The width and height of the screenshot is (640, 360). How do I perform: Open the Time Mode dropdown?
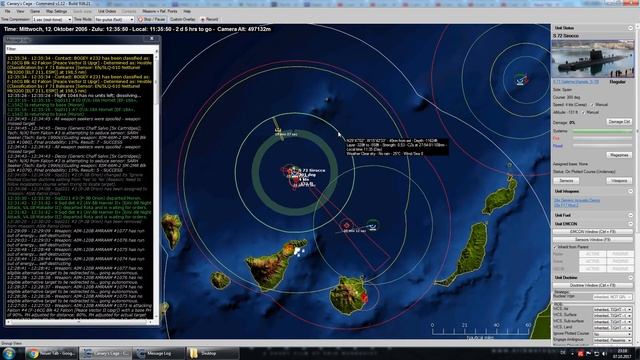click(x=114, y=19)
